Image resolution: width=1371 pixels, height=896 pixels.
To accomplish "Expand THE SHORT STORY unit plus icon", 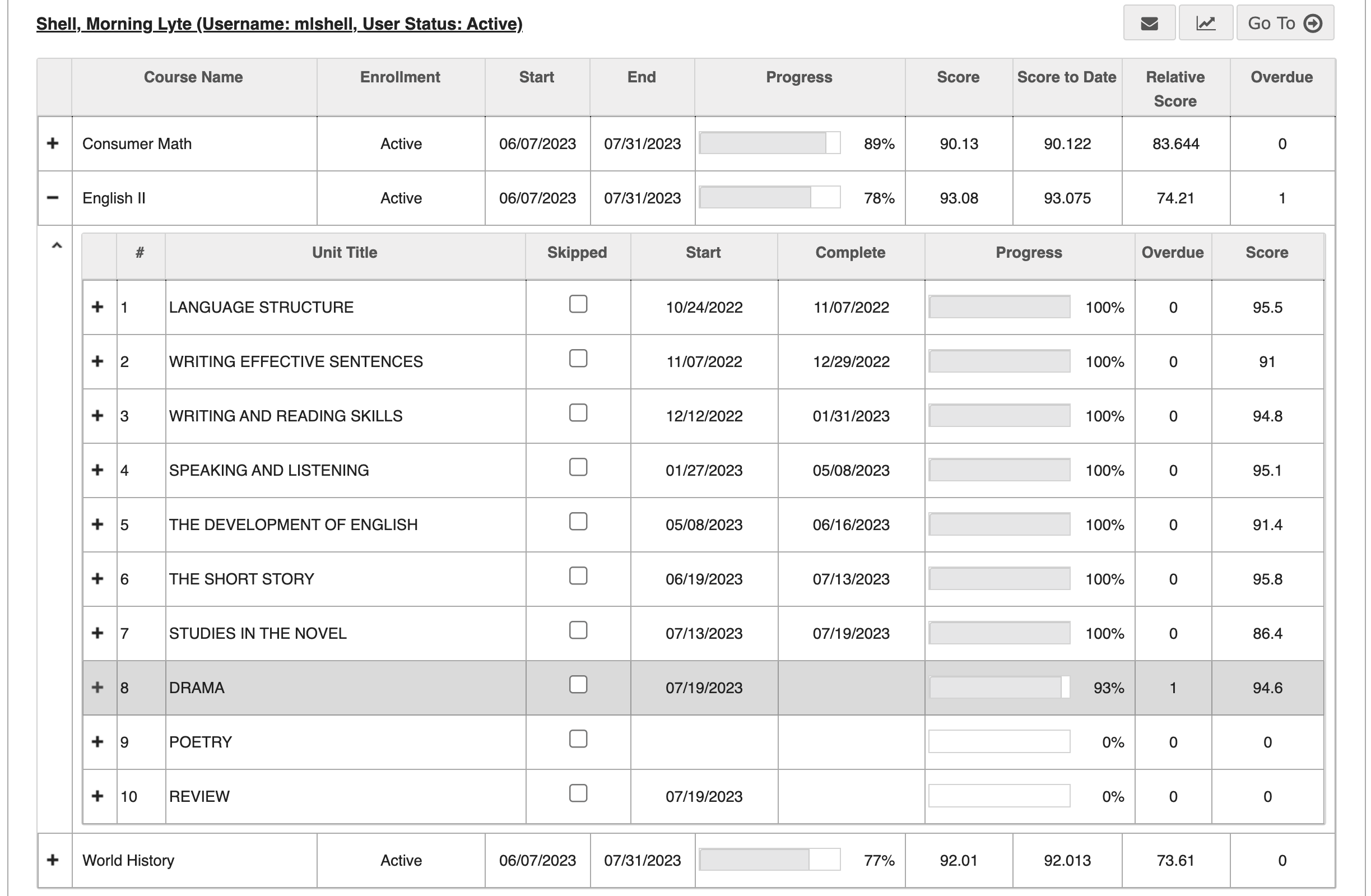I will [x=98, y=578].
